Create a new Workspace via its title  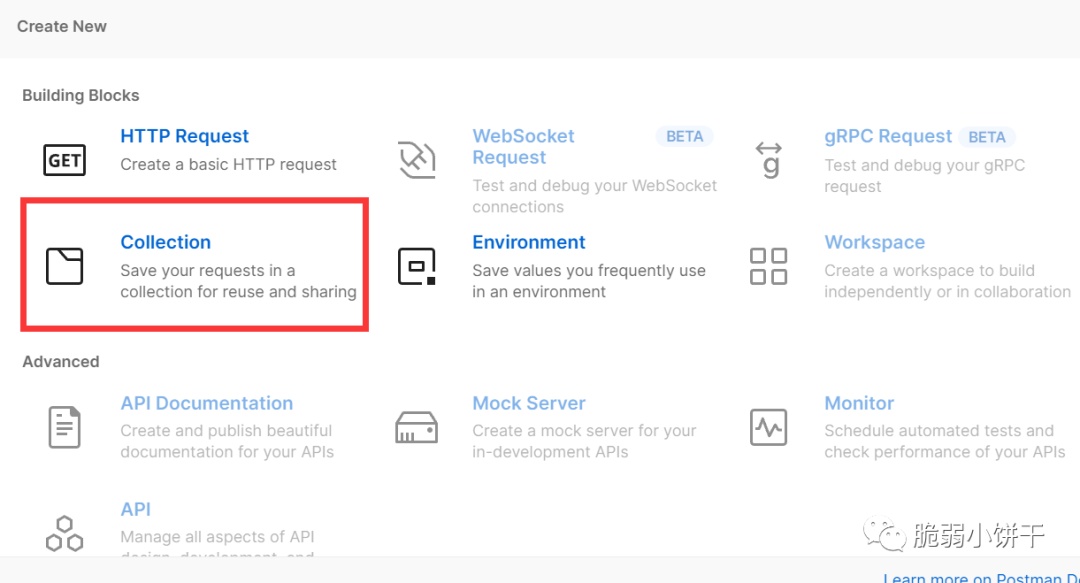(874, 242)
